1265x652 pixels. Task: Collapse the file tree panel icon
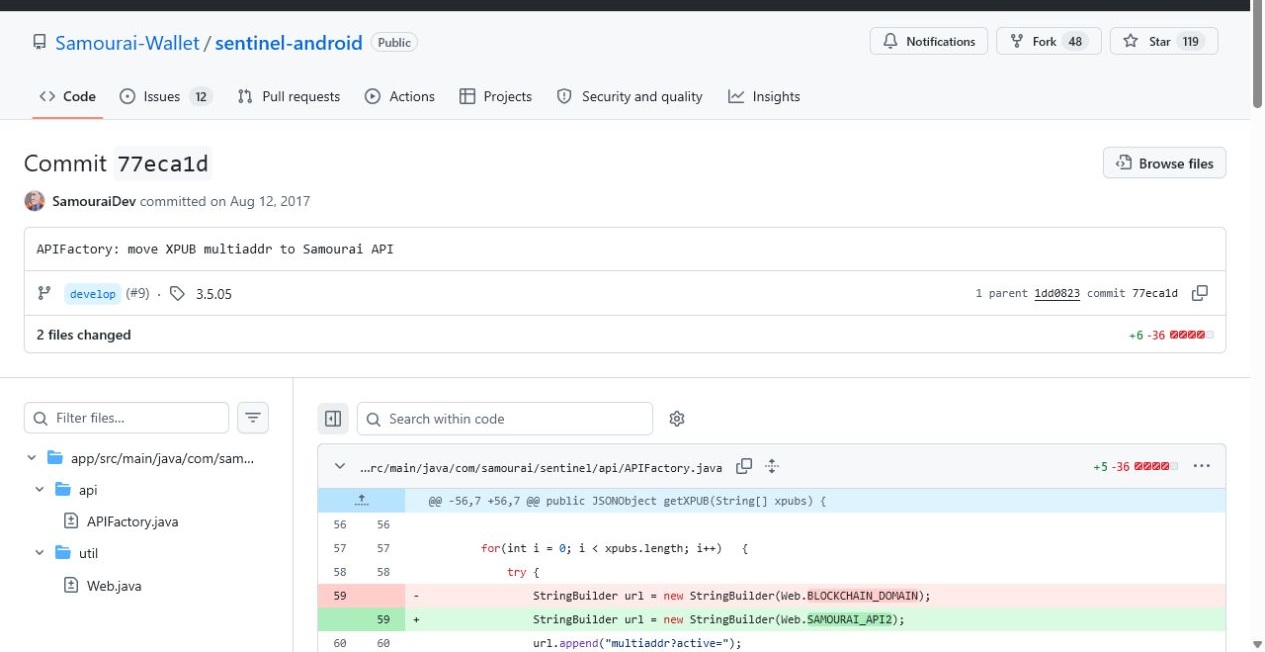[x=333, y=418]
